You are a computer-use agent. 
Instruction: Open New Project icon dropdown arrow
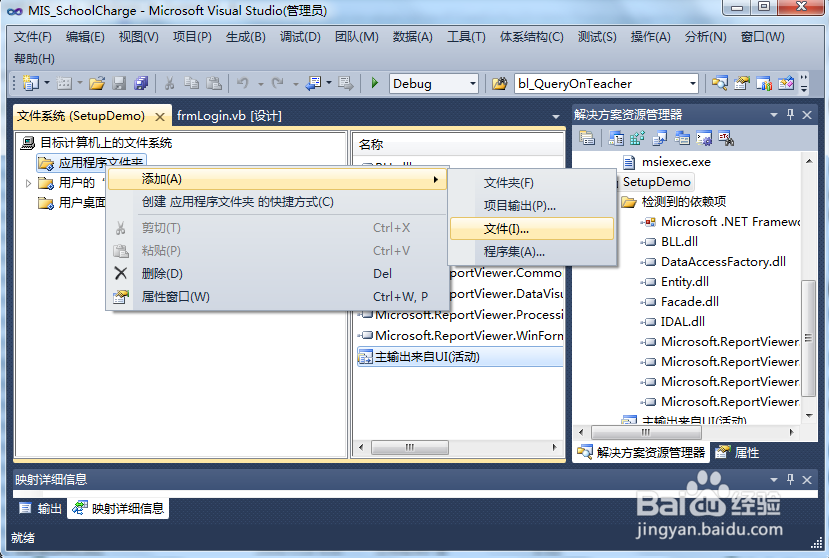(47, 83)
